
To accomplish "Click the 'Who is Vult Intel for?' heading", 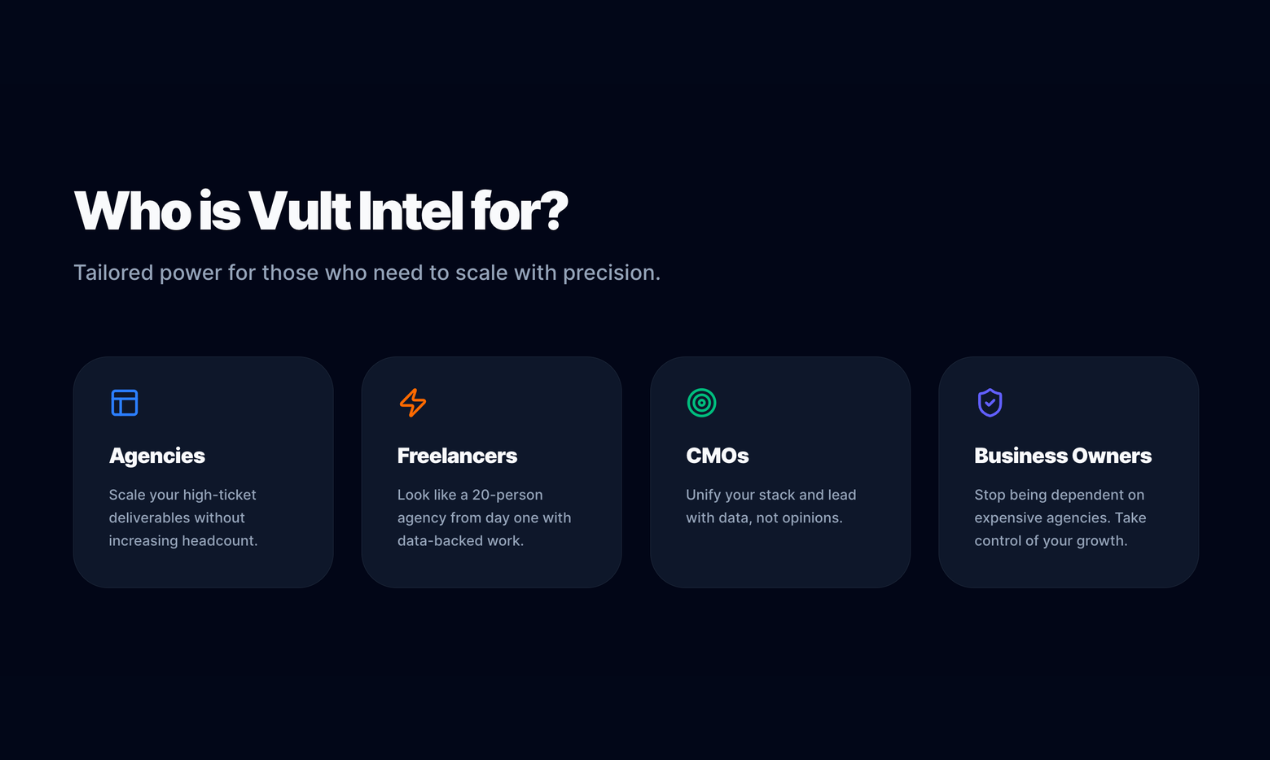I will coord(321,210).
